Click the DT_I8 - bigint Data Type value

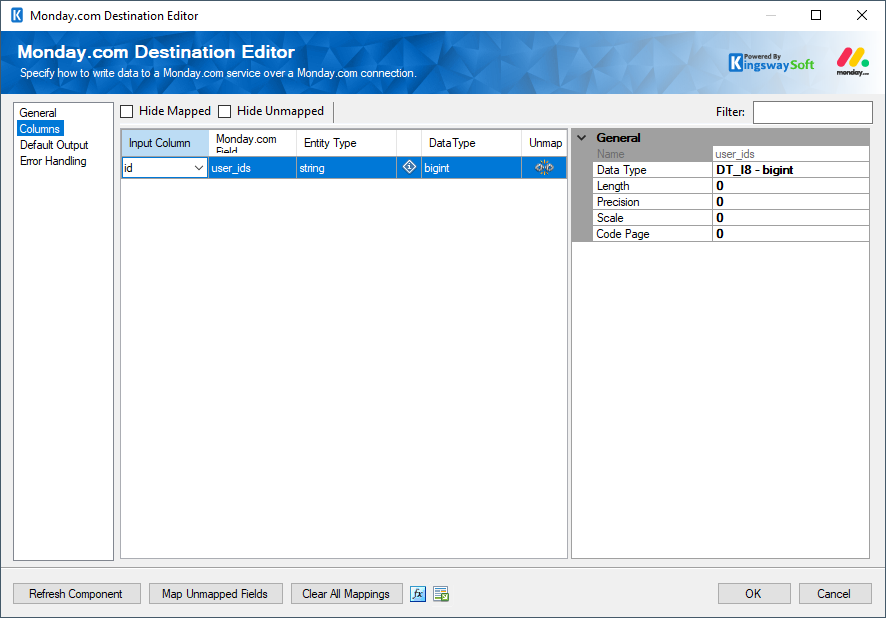(x=791, y=169)
